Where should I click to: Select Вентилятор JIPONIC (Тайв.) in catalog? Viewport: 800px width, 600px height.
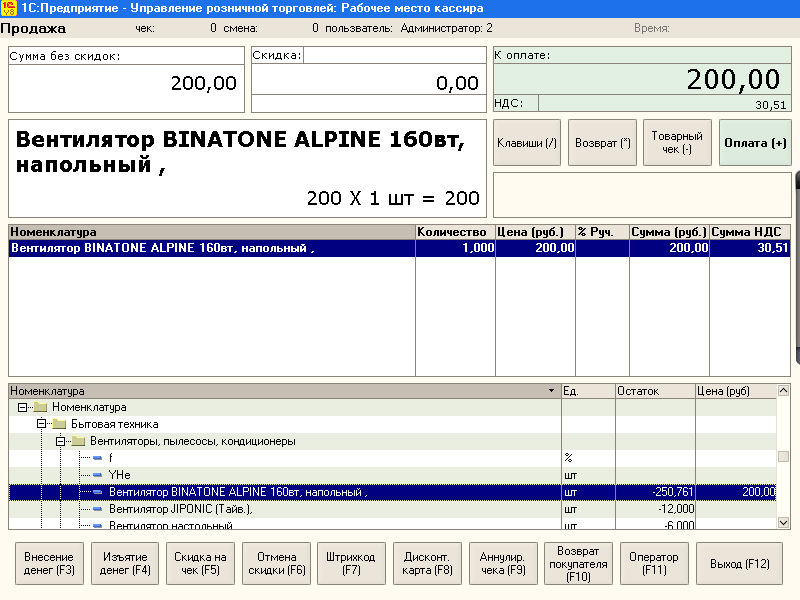181,509
